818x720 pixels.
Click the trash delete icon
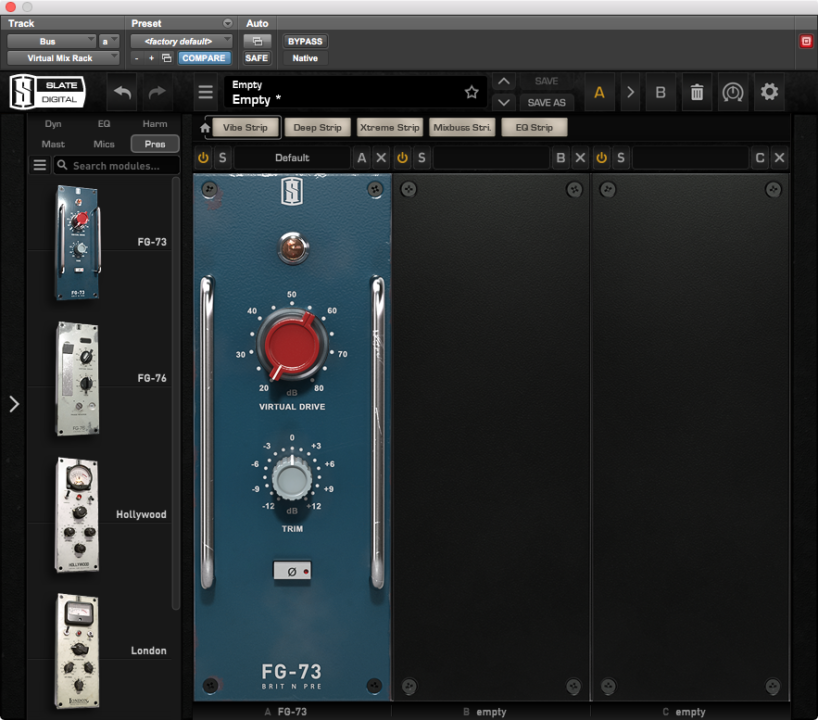click(696, 92)
